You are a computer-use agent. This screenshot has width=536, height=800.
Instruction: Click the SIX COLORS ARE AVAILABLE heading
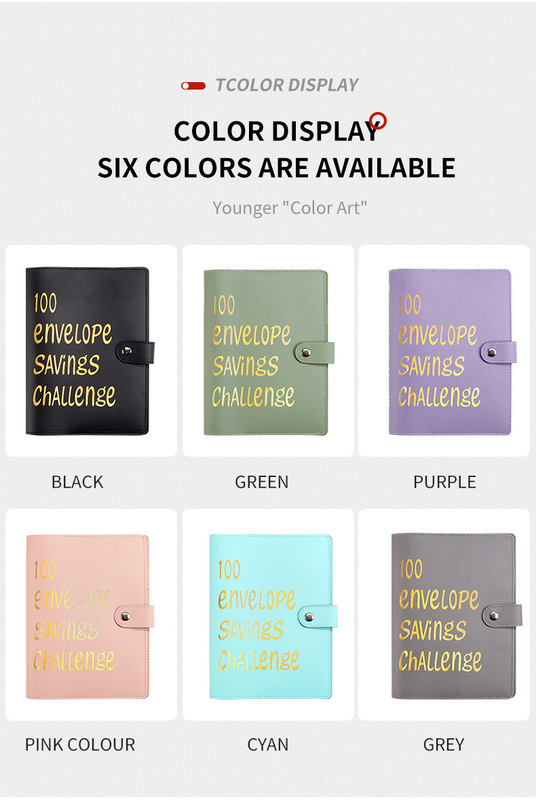pyautogui.click(x=276, y=168)
